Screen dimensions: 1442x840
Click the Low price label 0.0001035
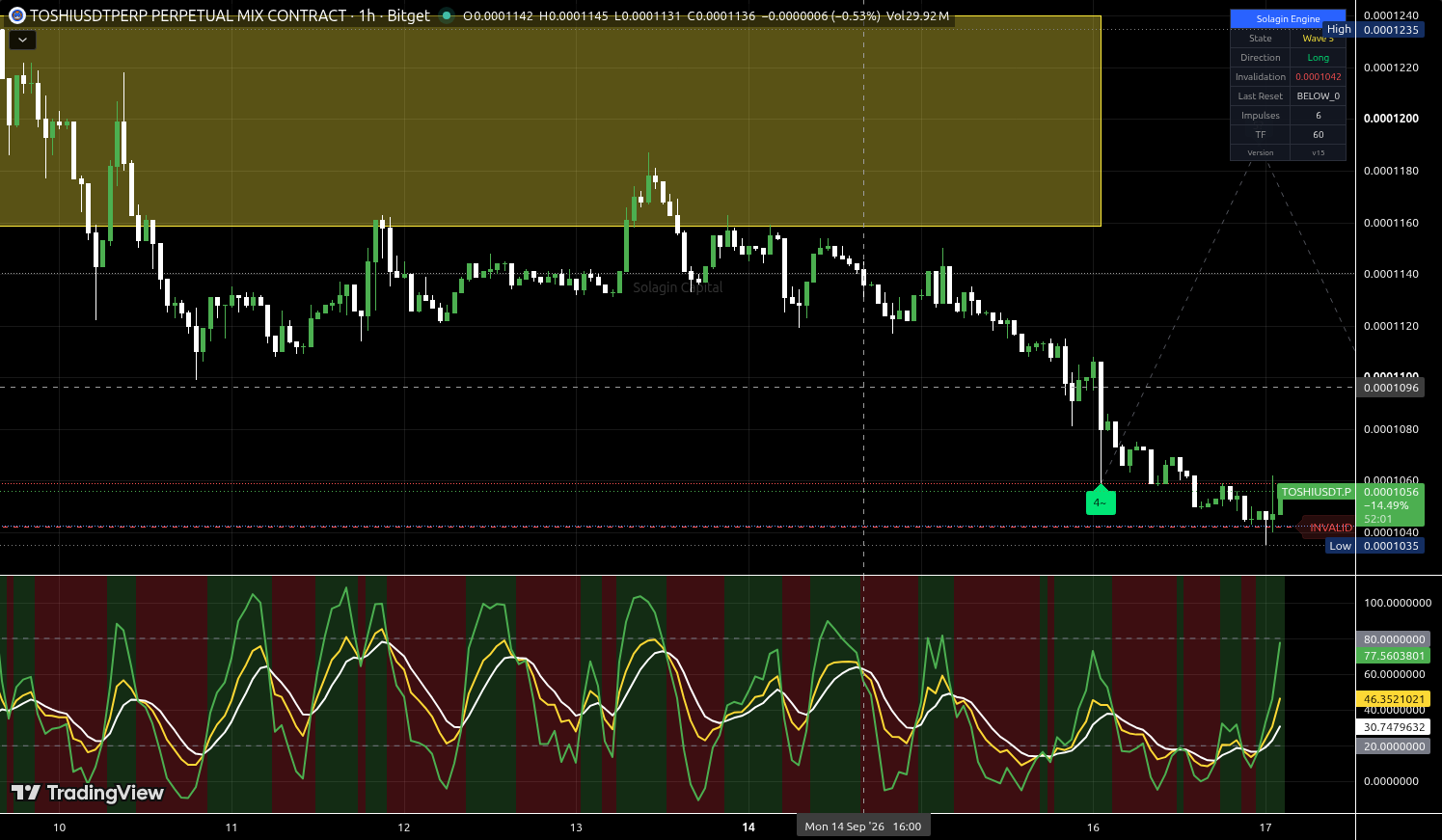pyautogui.click(x=1390, y=546)
